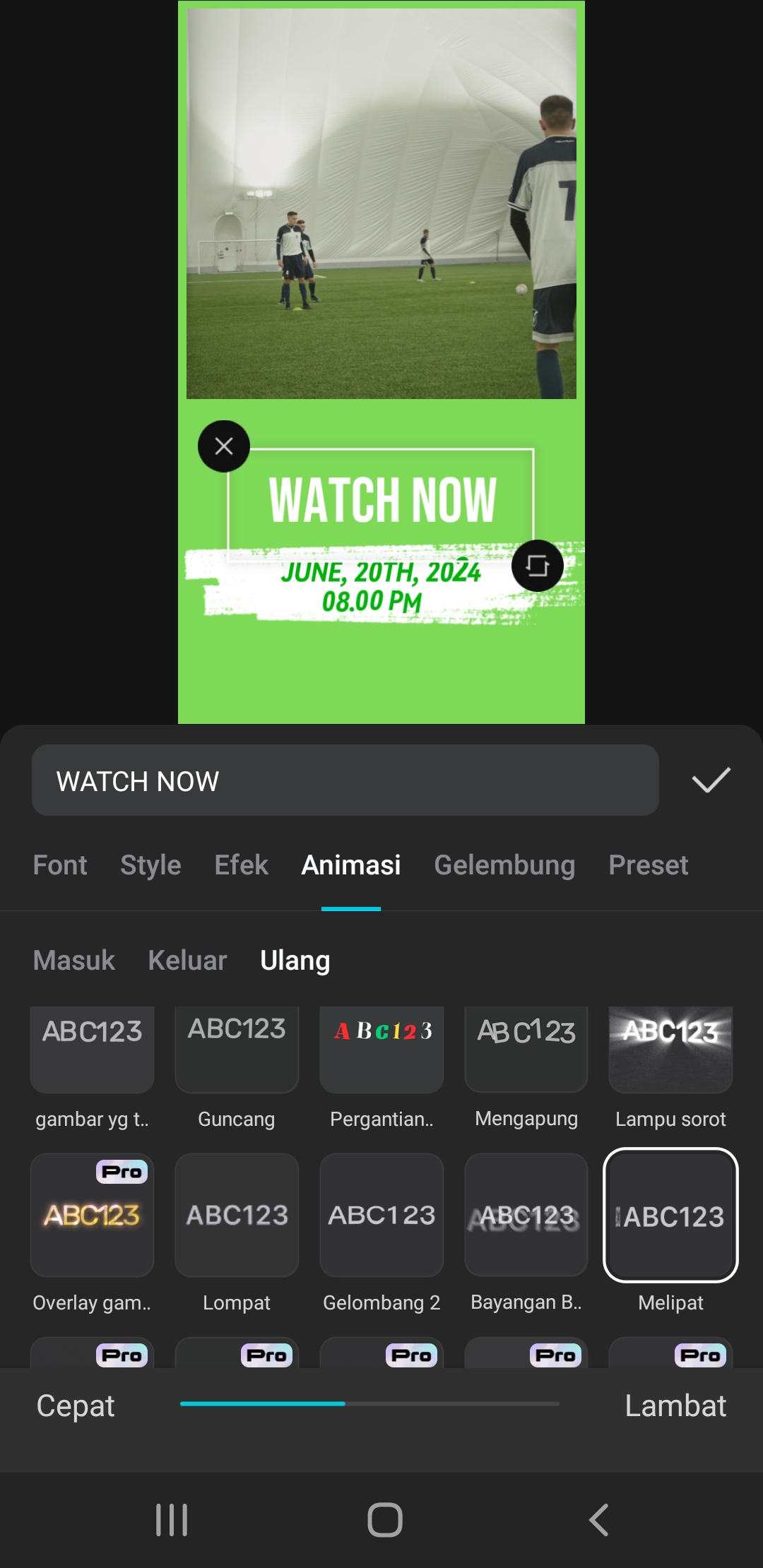Click the rotate/resize handle on the text box
Viewport: 763px width, 1568px height.
[538, 566]
